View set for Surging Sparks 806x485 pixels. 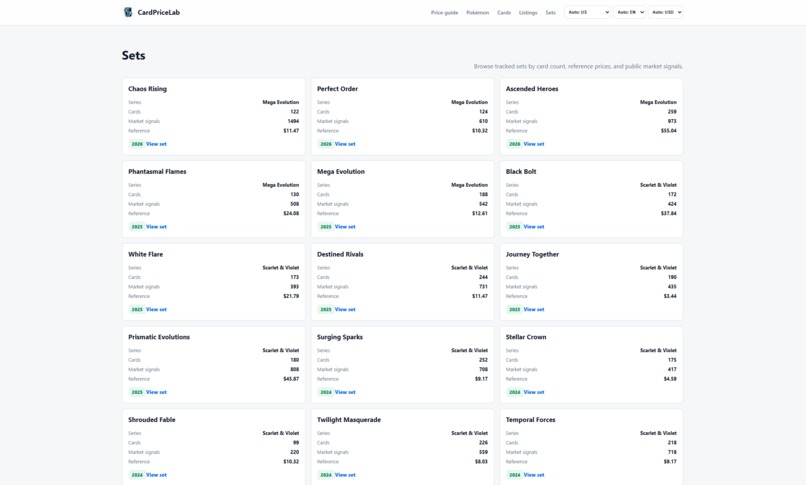pyautogui.click(x=345, y=392)
